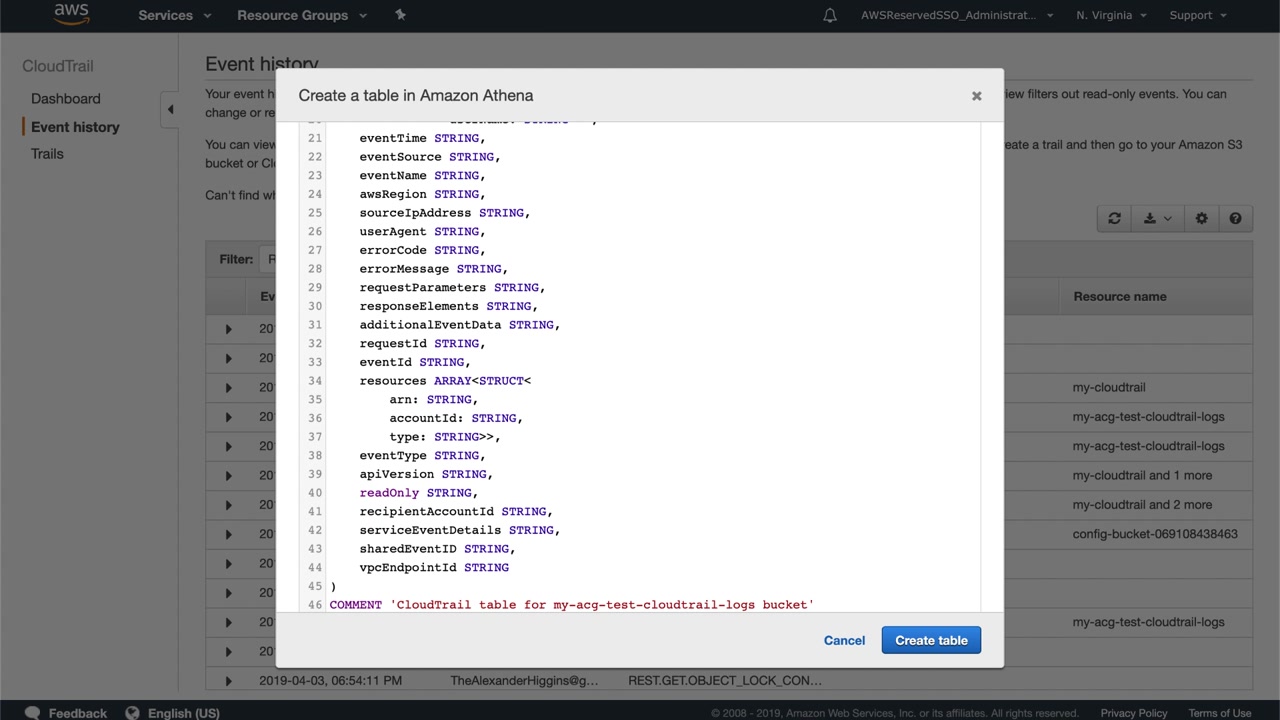Image resolution: width=1280 pixels, height=720 pixels.
Task: Collapse the CloudTrail sidebar arrow
Action: coord(170,109)
